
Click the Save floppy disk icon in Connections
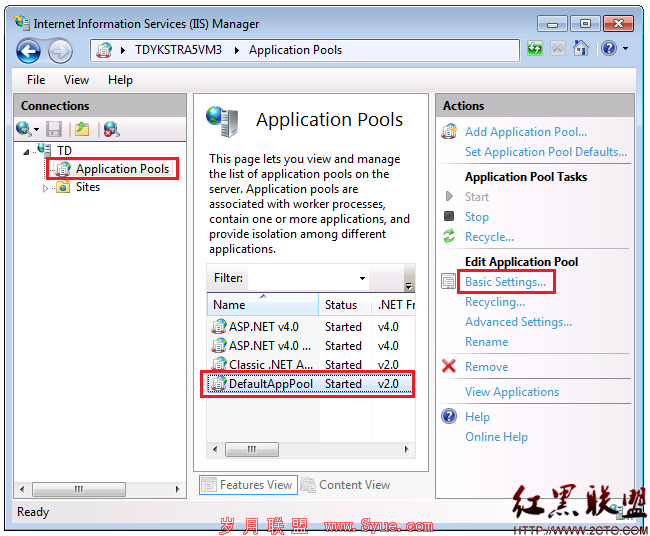point(54,129)
